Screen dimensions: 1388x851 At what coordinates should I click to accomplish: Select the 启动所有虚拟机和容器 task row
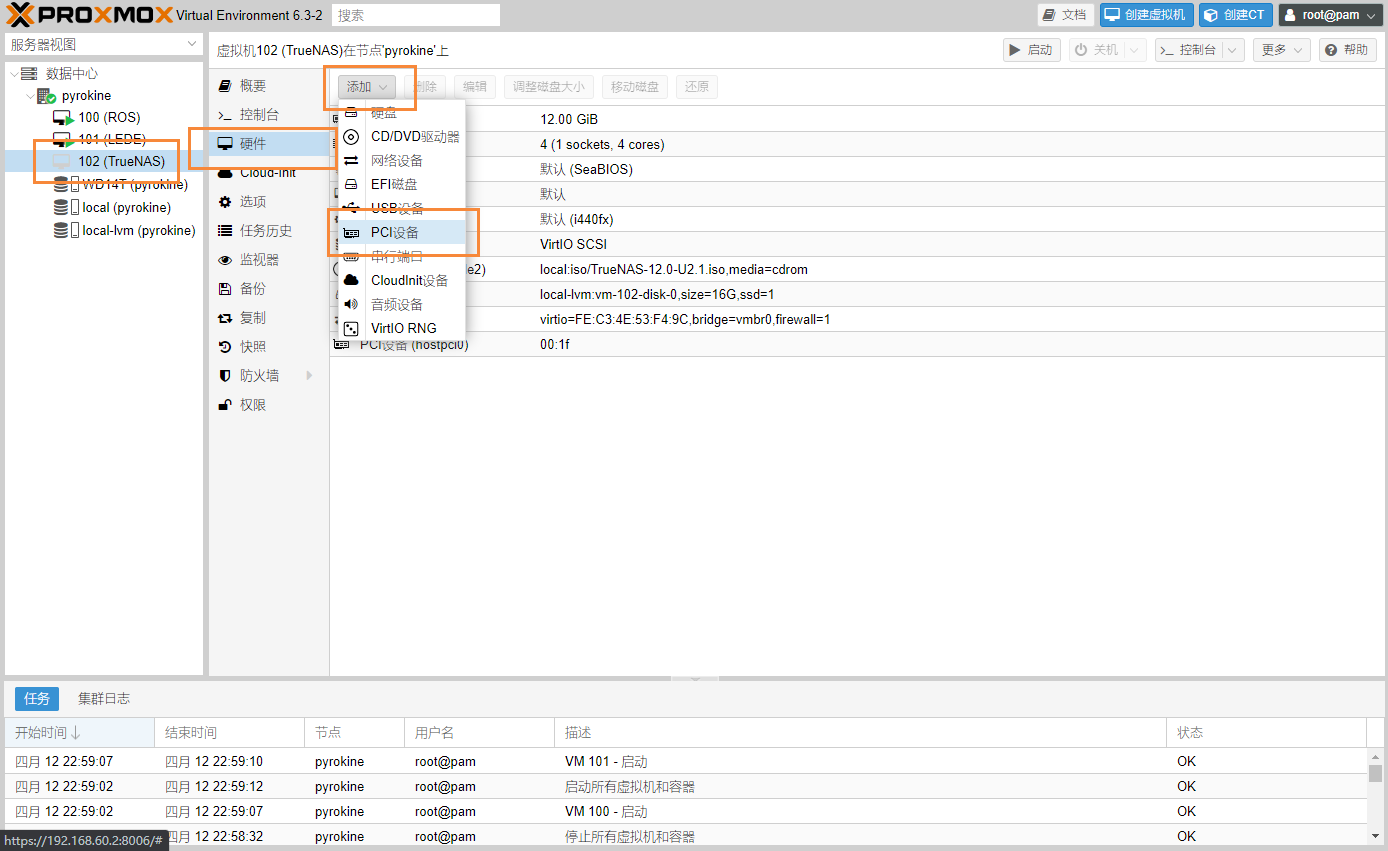pos(686,787)
